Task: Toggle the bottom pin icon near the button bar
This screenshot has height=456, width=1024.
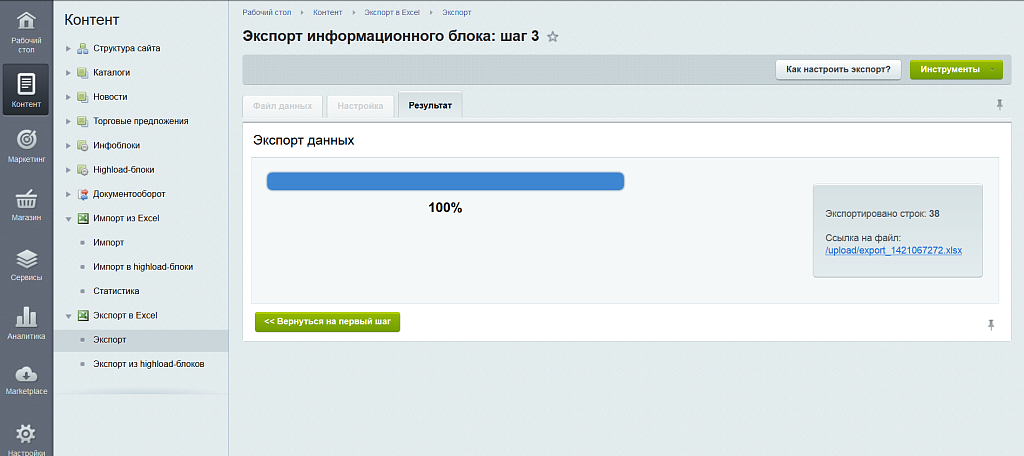Action: [991, 325]
